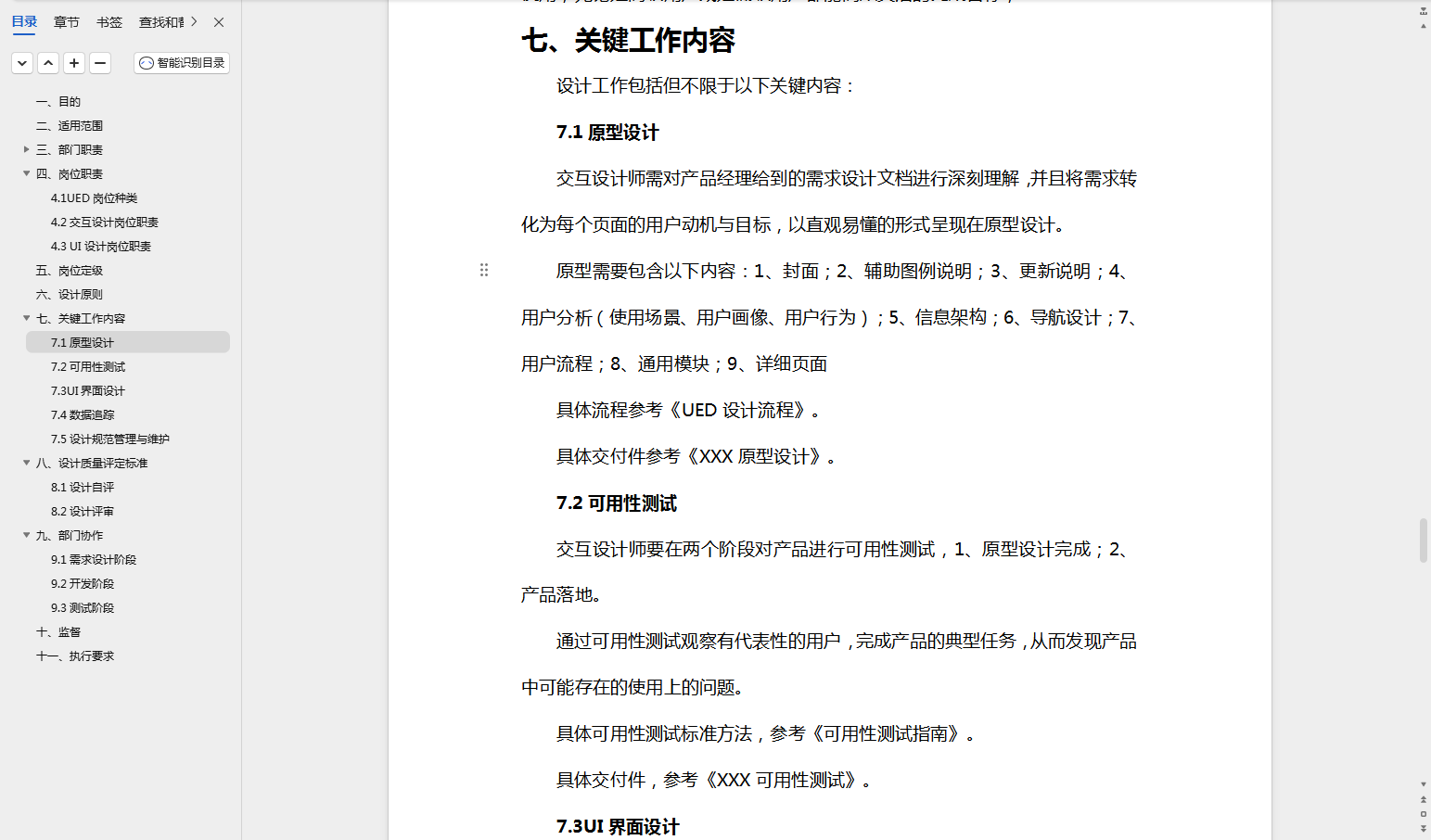
Task: Click the minus button in outline toolbar
Action: tap(100, 63)
